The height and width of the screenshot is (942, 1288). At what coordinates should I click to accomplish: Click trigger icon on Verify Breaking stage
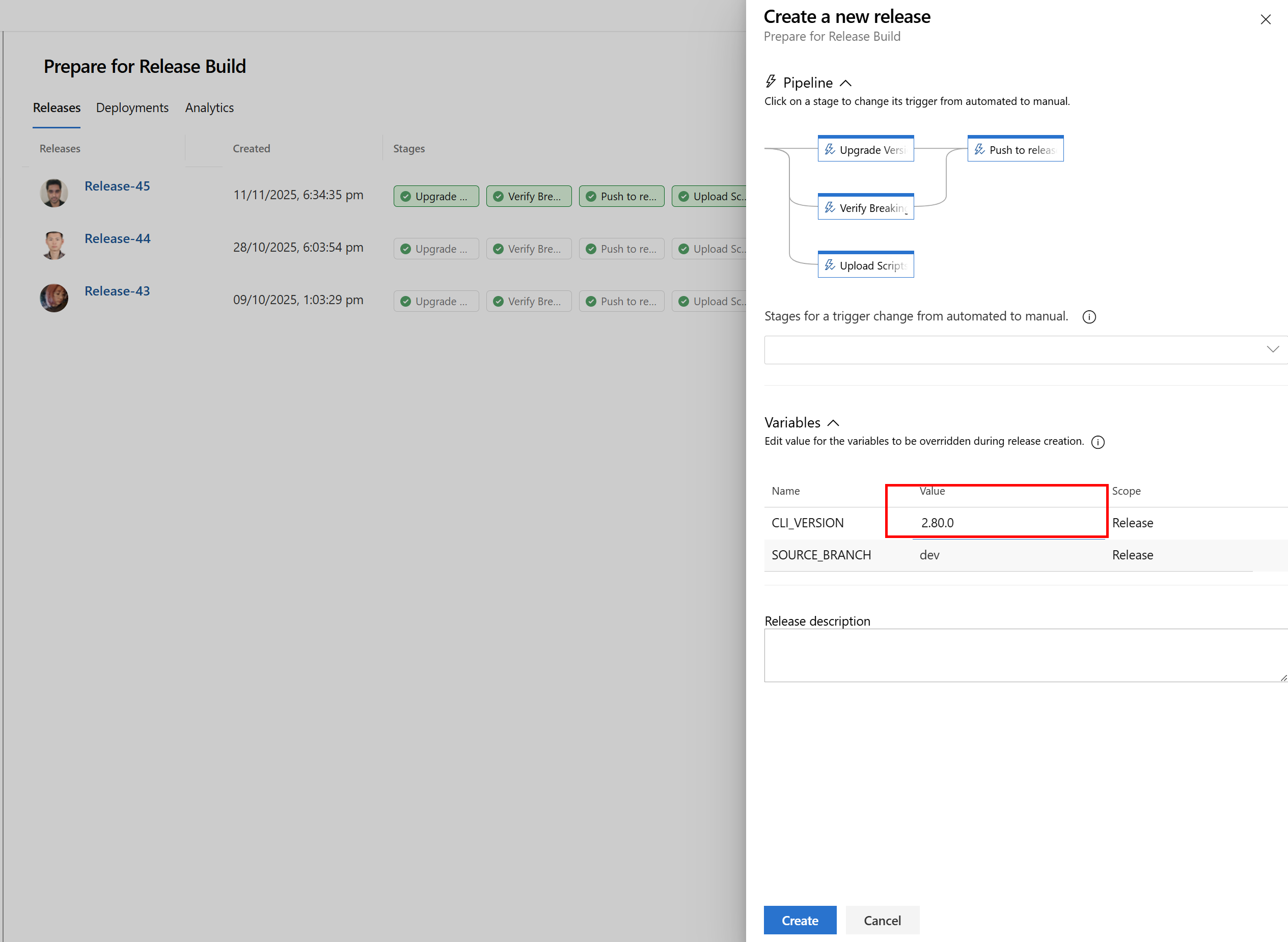pos(830,207)
